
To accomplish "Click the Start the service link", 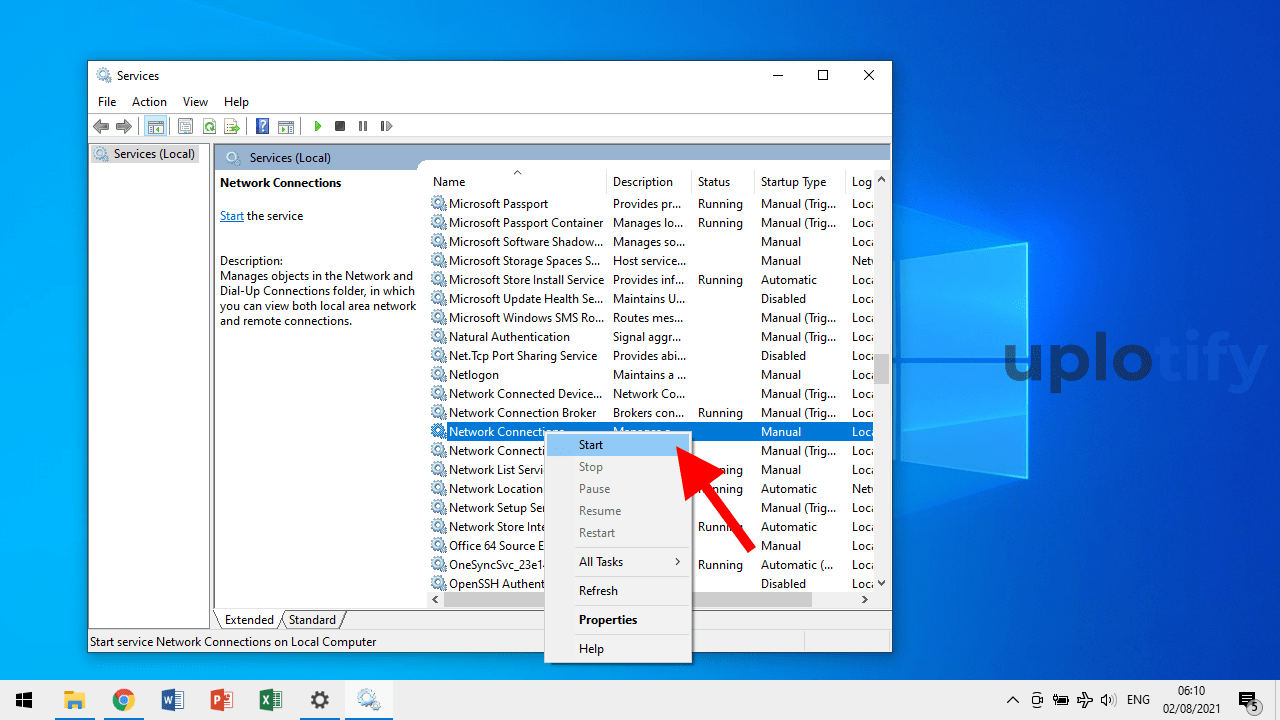I will 231,216.
